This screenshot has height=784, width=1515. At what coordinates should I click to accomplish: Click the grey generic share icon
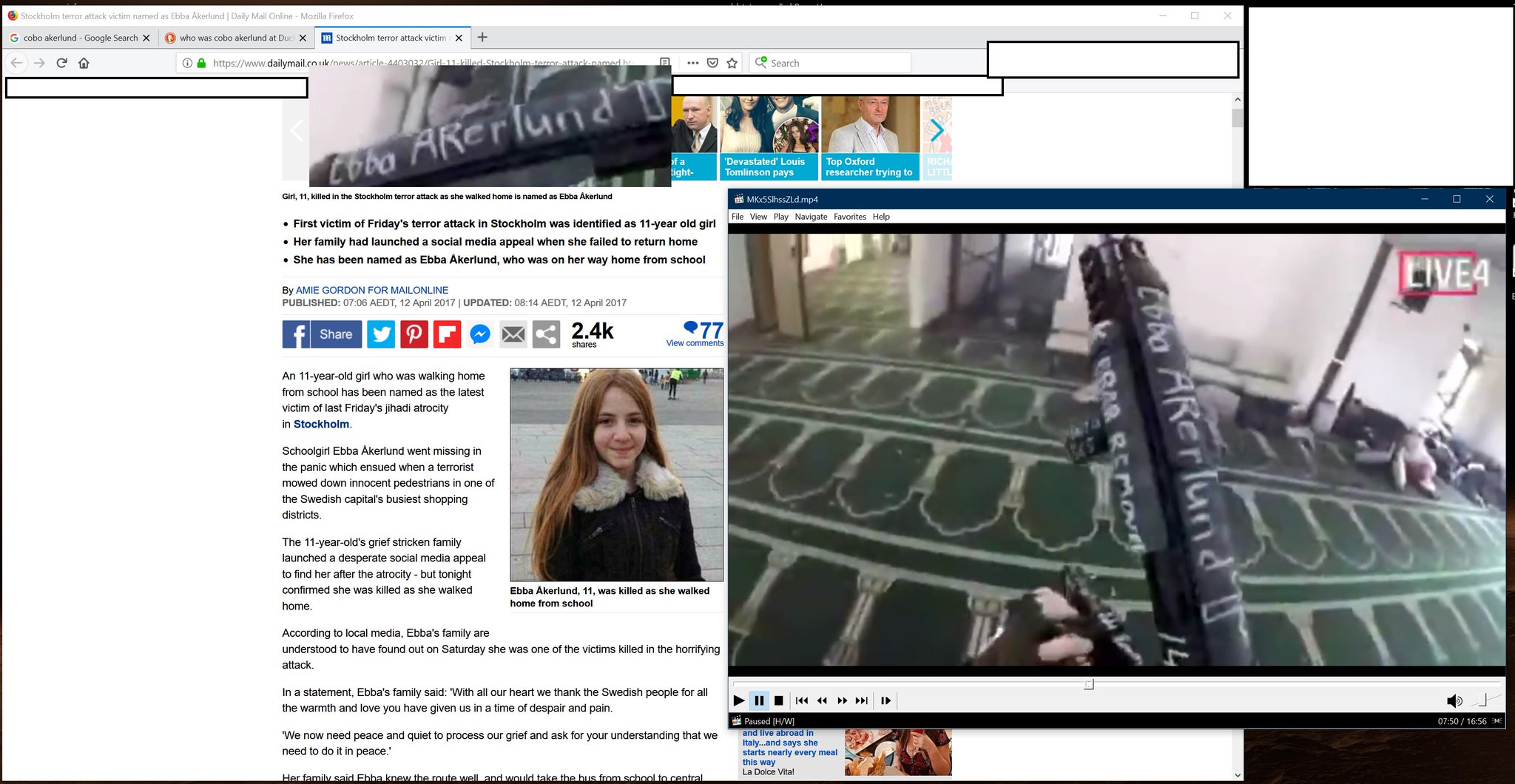point(546,334)
